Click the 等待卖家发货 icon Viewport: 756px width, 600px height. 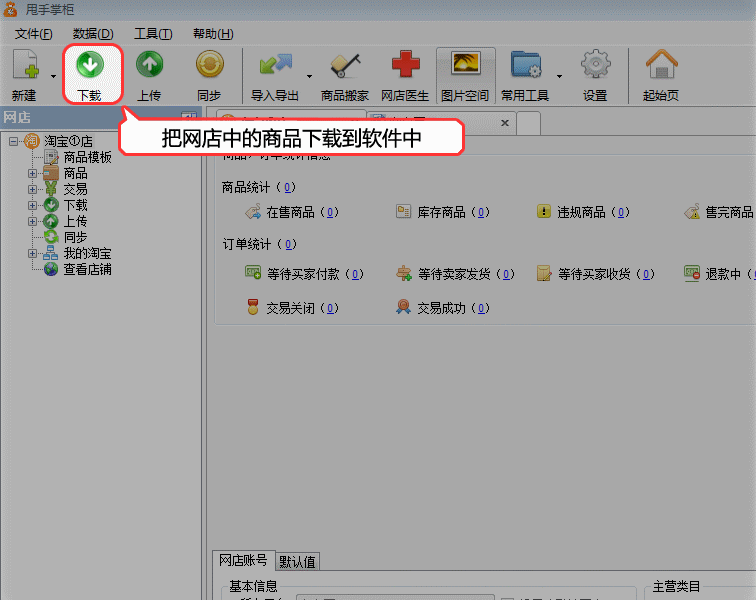click(404, 273)
